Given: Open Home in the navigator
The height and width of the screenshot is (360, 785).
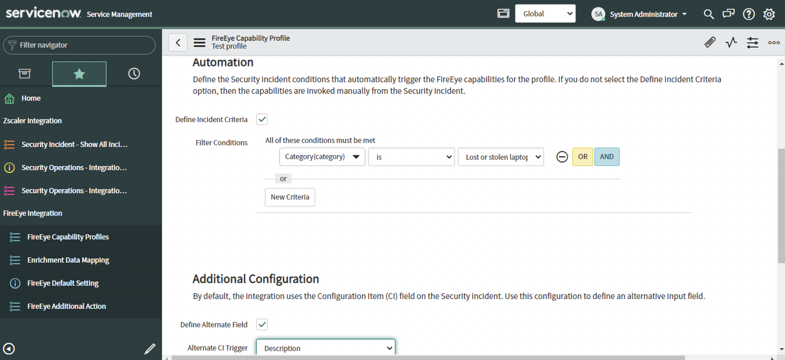Looking at the screenshot, I should pyautogui.click(x=31, y=99).
